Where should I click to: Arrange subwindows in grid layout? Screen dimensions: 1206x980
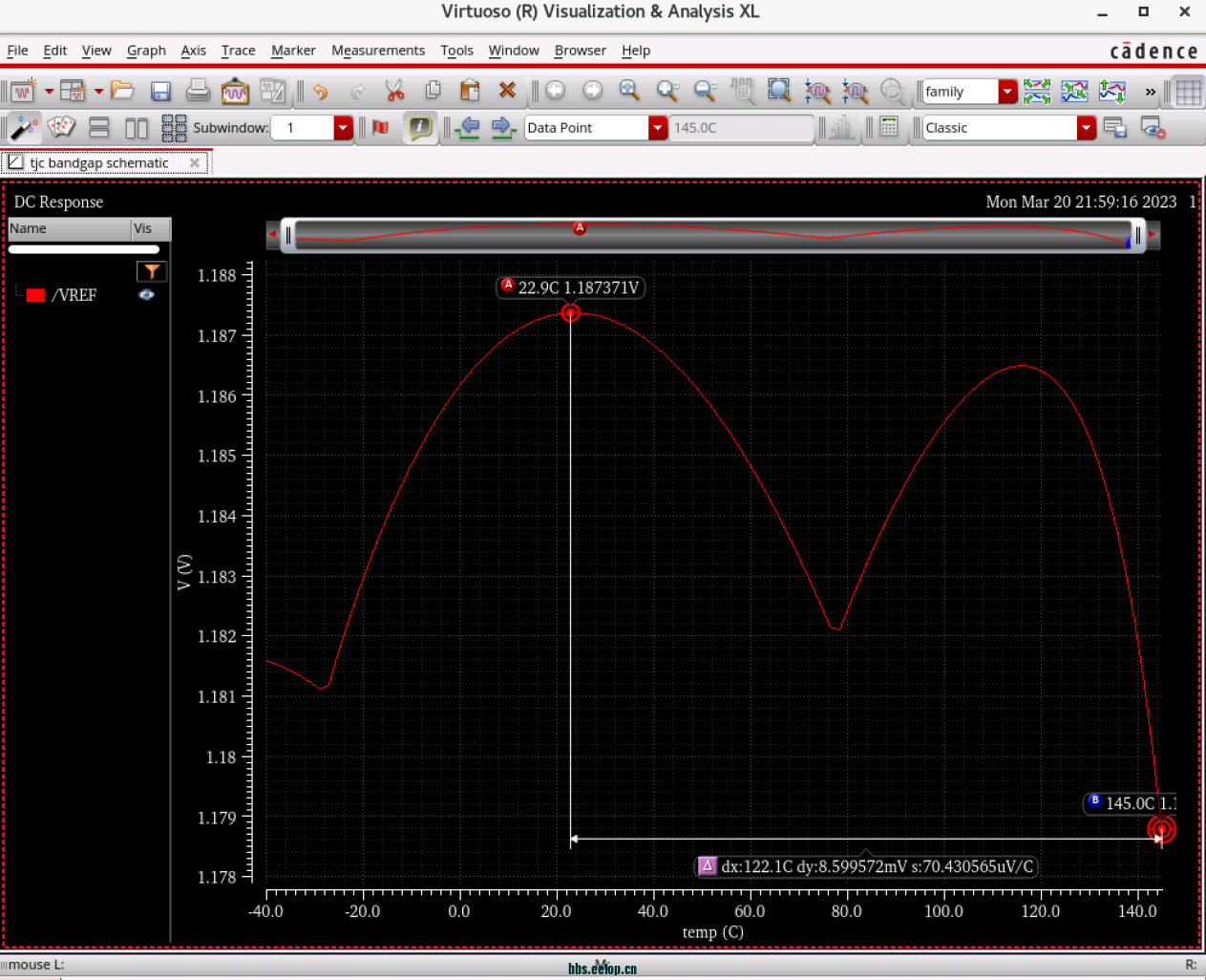174,127
